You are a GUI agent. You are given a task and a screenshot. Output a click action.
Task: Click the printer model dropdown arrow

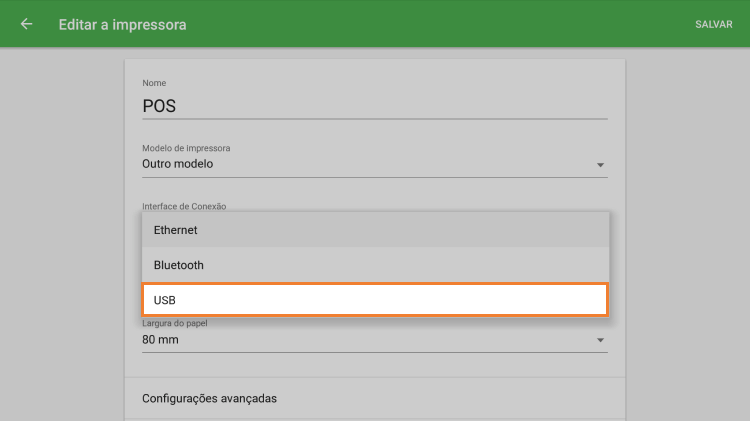click(x=600, y=165)
